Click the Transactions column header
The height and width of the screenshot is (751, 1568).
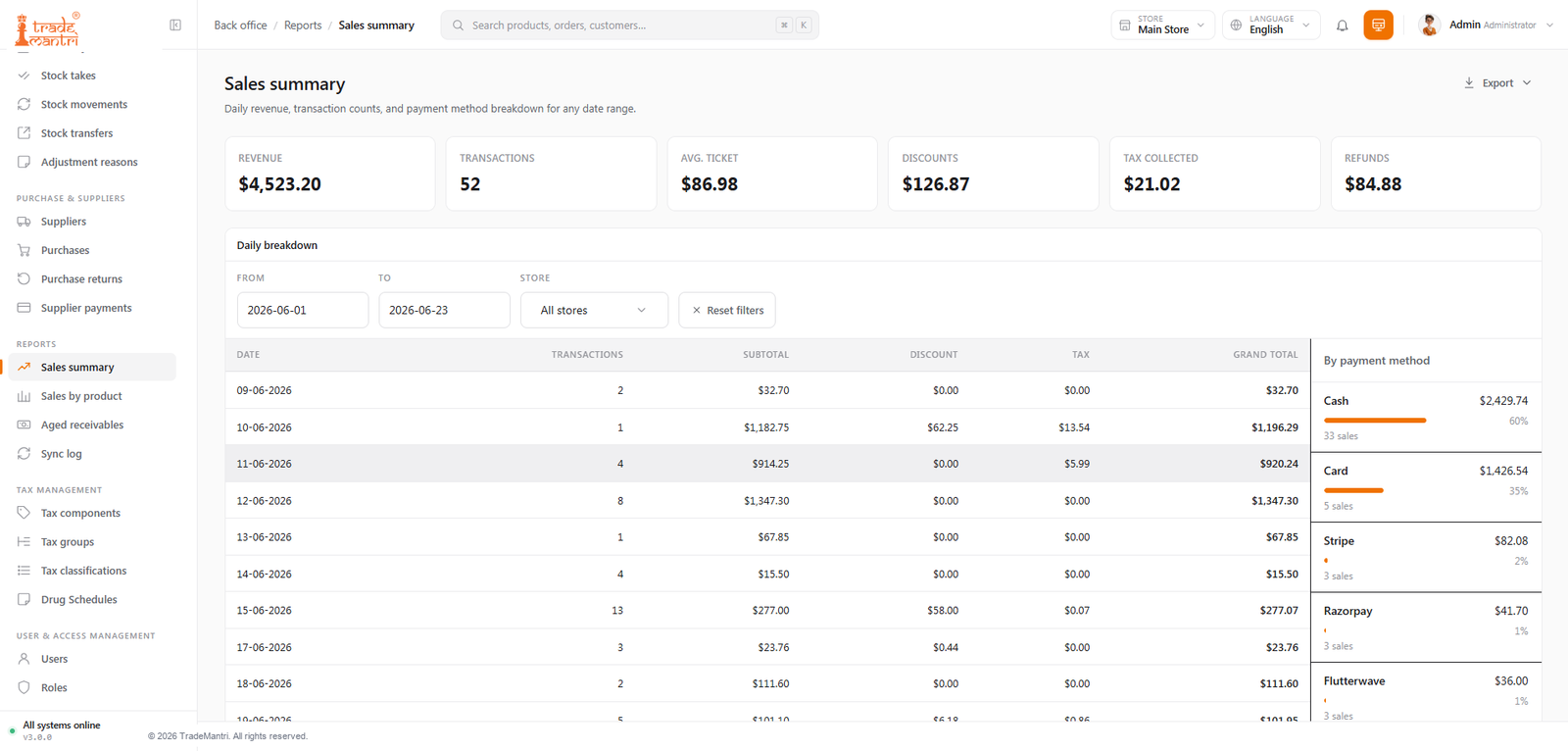[x=587, y=355]
